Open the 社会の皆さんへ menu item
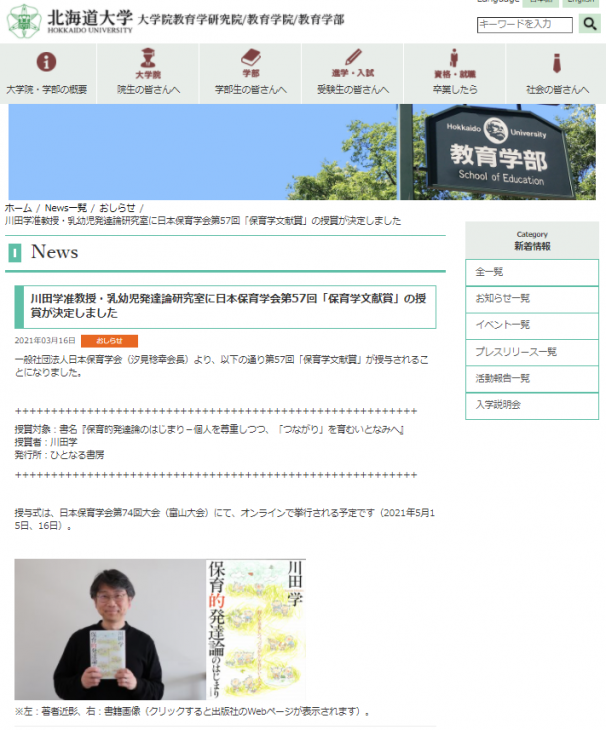The width and height of the screenshot is (606, 730). pyautogui.click(x=557, y=89)
